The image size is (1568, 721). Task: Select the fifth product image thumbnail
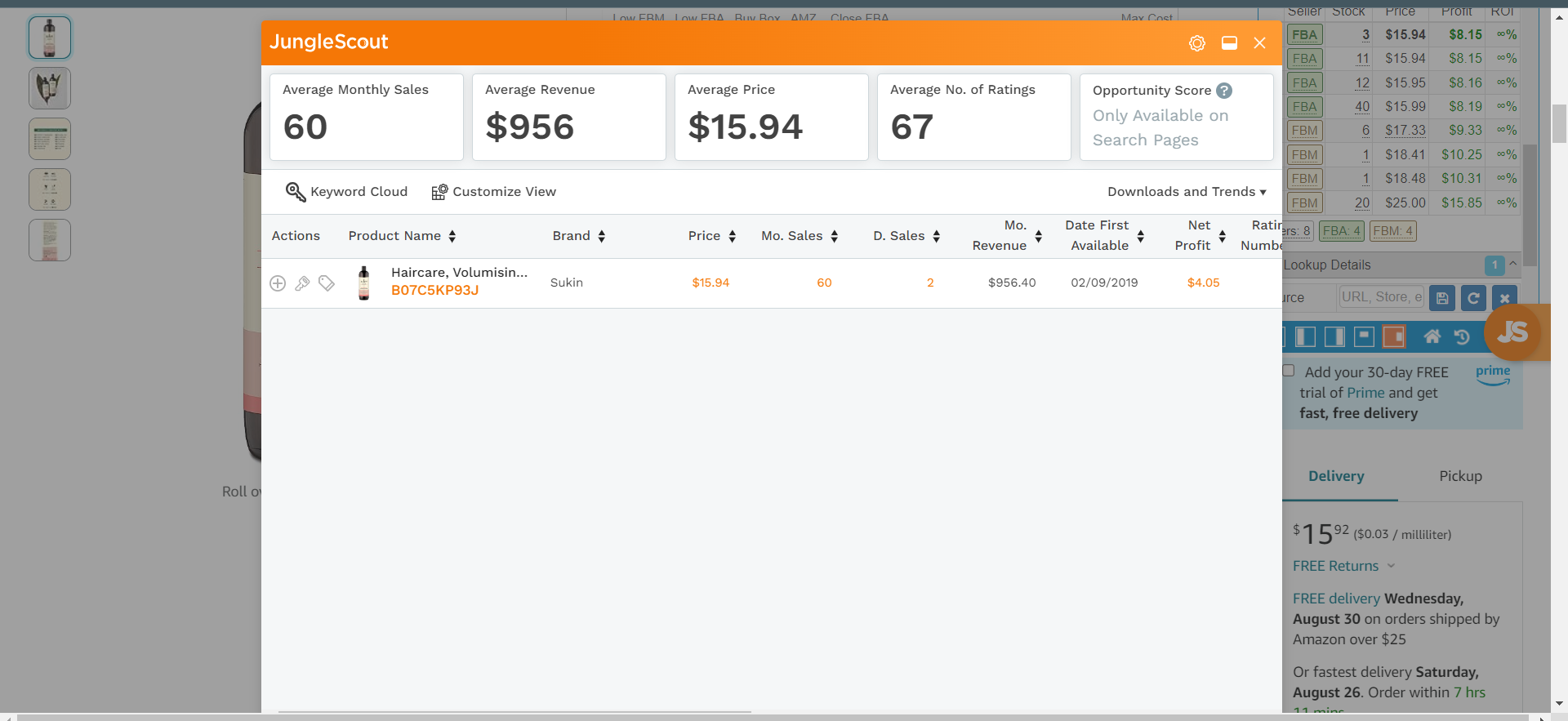pos(50,240)
